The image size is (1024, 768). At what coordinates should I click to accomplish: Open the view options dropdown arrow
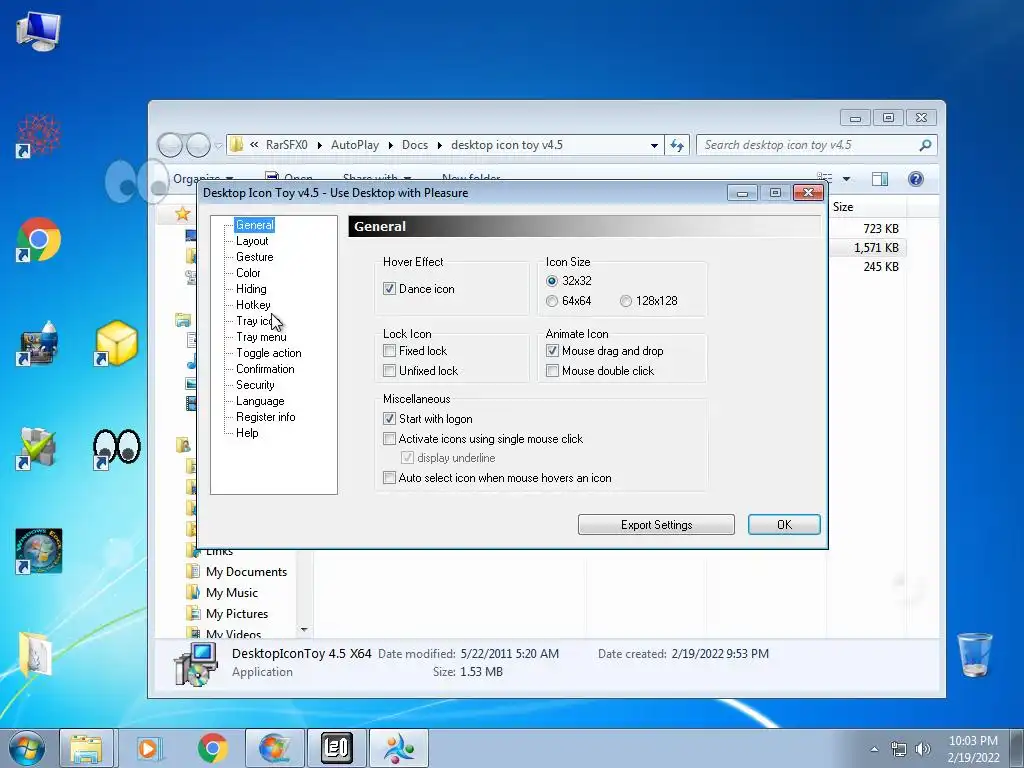pos(846,179)
